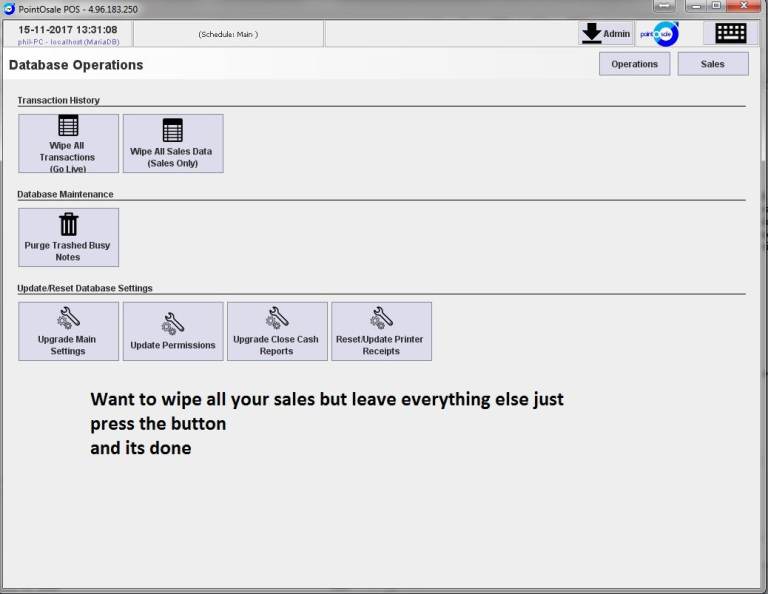The height and width of the screenshot is (594, 768).
Task: Select the Schedule: Main panel
Action: coord(228,34)
